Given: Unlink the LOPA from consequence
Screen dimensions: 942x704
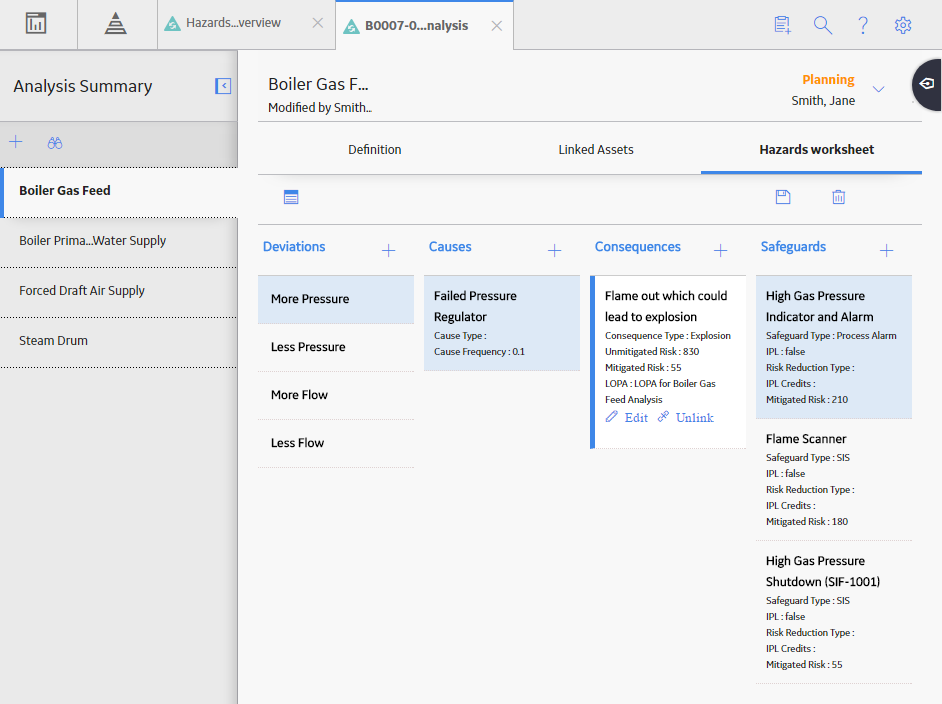Looking at the screenshot, I should click(x=685, y=417).
